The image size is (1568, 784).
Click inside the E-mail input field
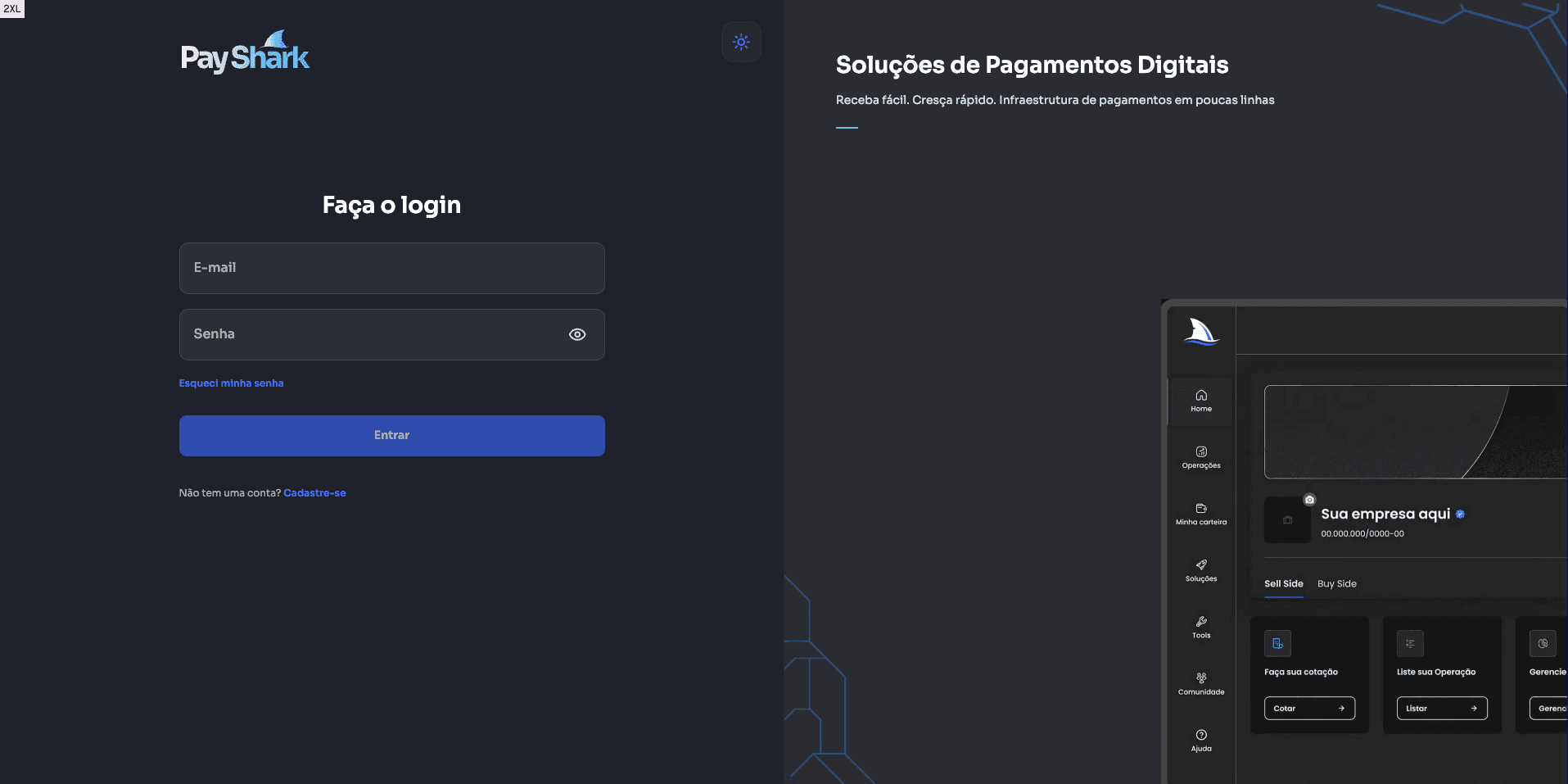coord(391,268)
